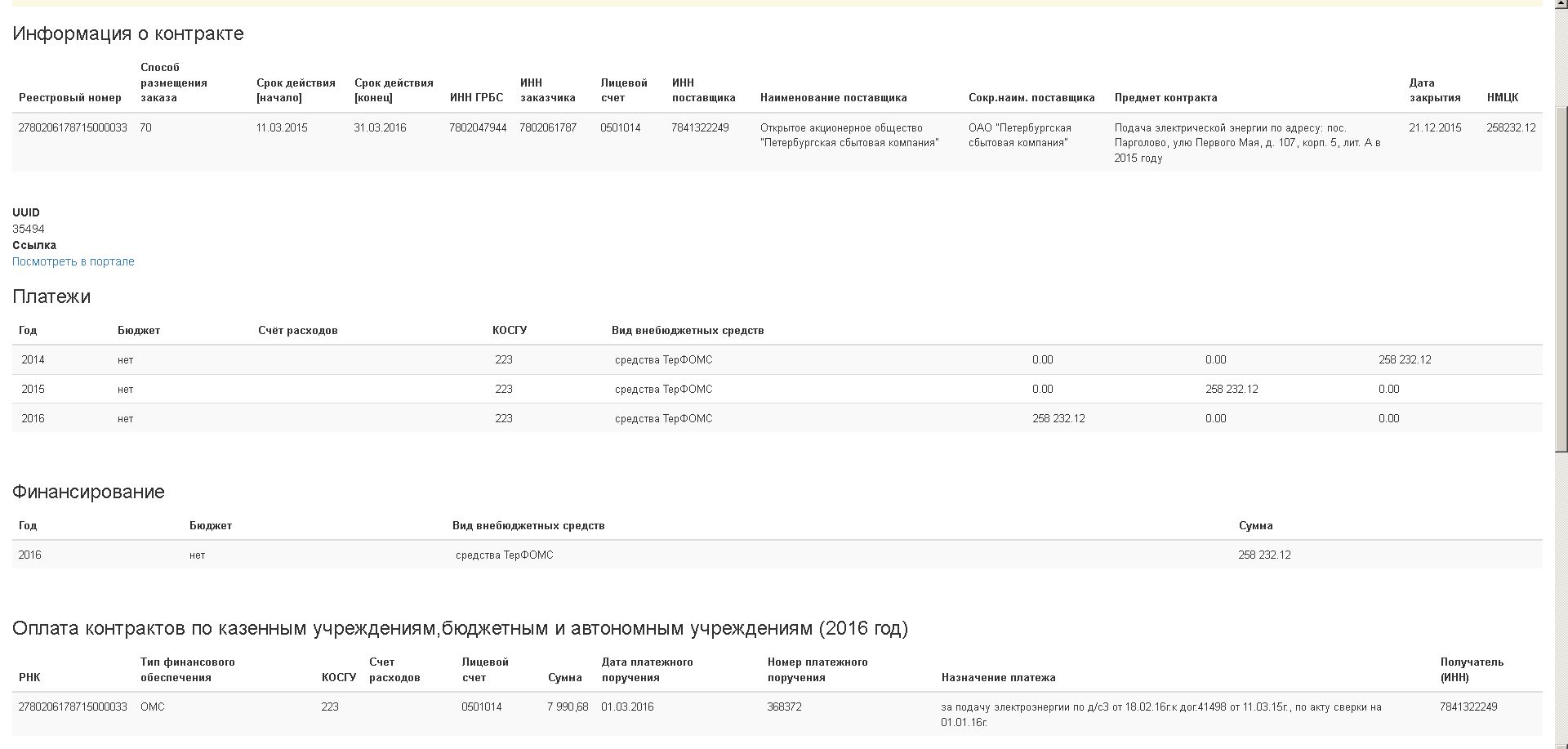
Task: Click the Финансирование sum 258 232.12
Action: point(1264,555)
